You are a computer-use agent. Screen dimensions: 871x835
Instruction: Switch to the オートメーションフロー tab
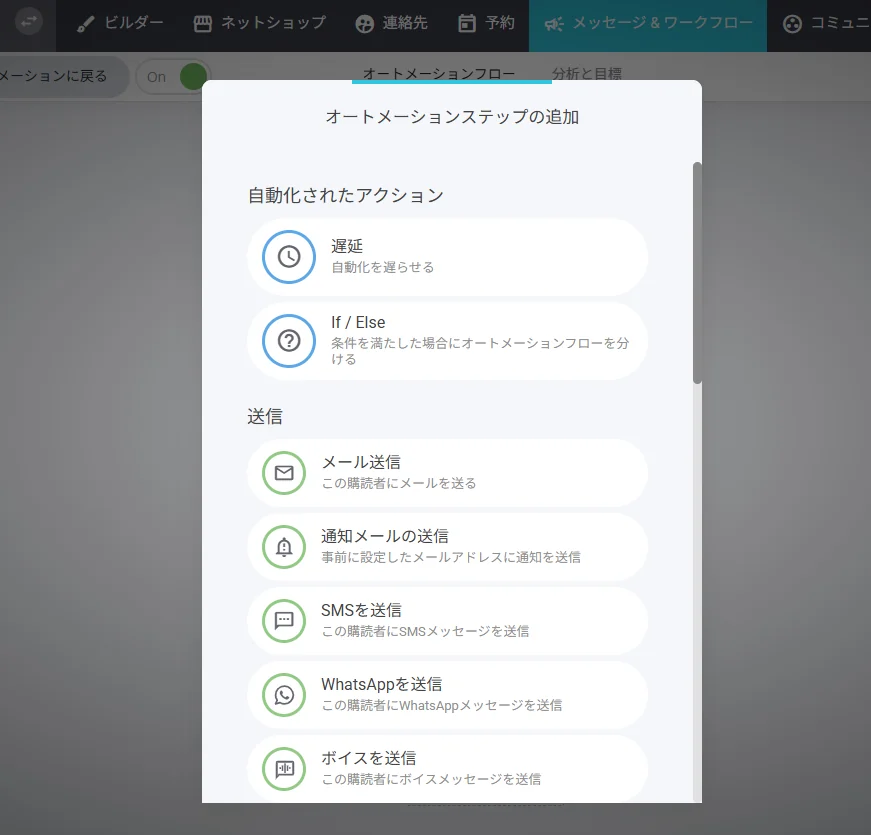[x=439, y=73]
